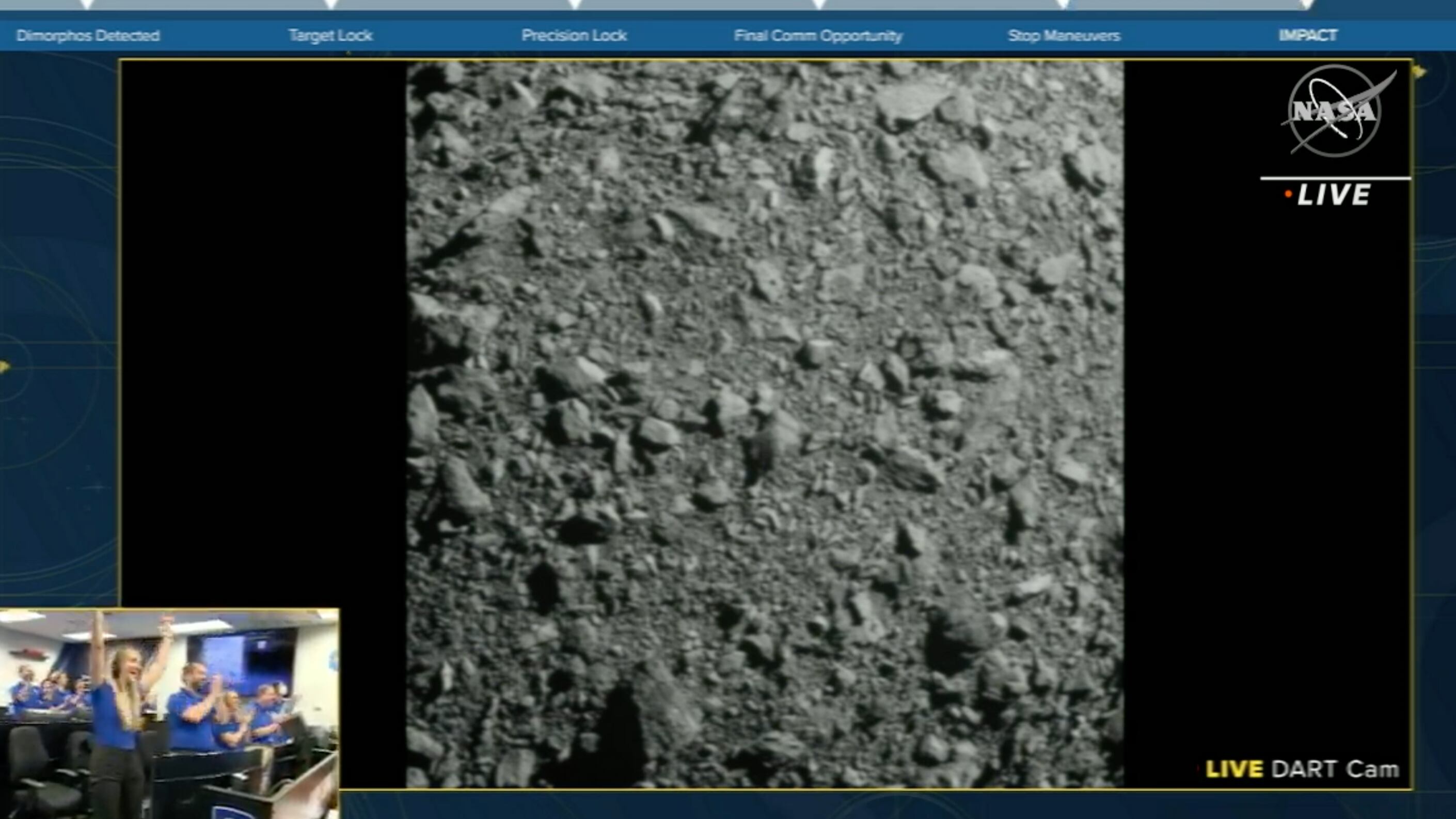Select the highlighted IMPACT milestone label

point(1308,36)
